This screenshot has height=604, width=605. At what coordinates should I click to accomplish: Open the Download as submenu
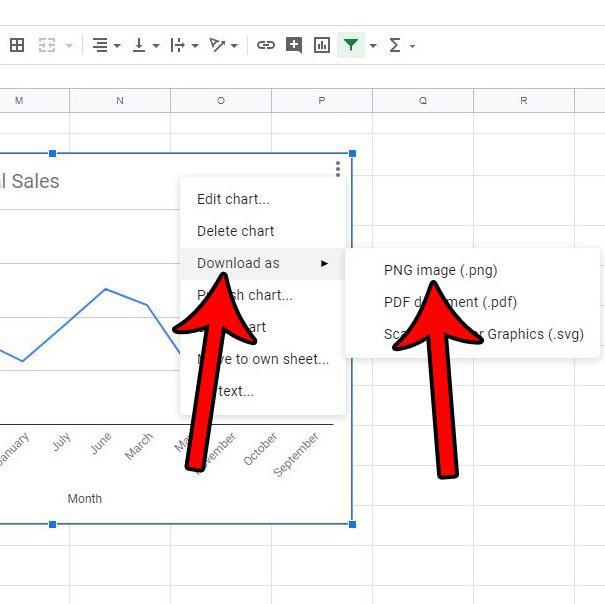click(238, 263)
